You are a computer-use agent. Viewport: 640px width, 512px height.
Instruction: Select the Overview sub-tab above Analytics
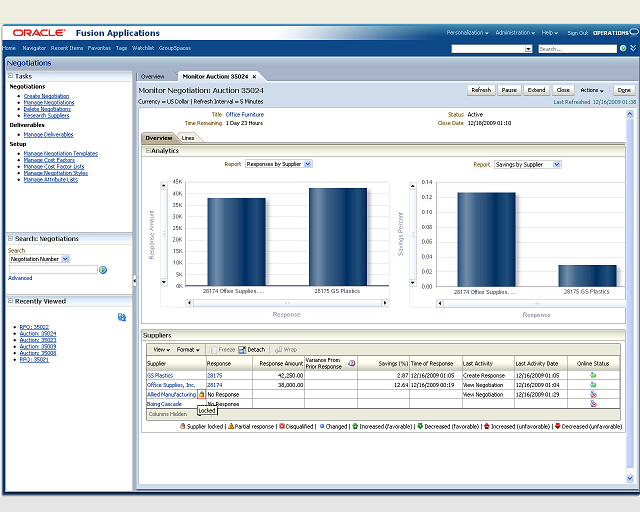159,138
